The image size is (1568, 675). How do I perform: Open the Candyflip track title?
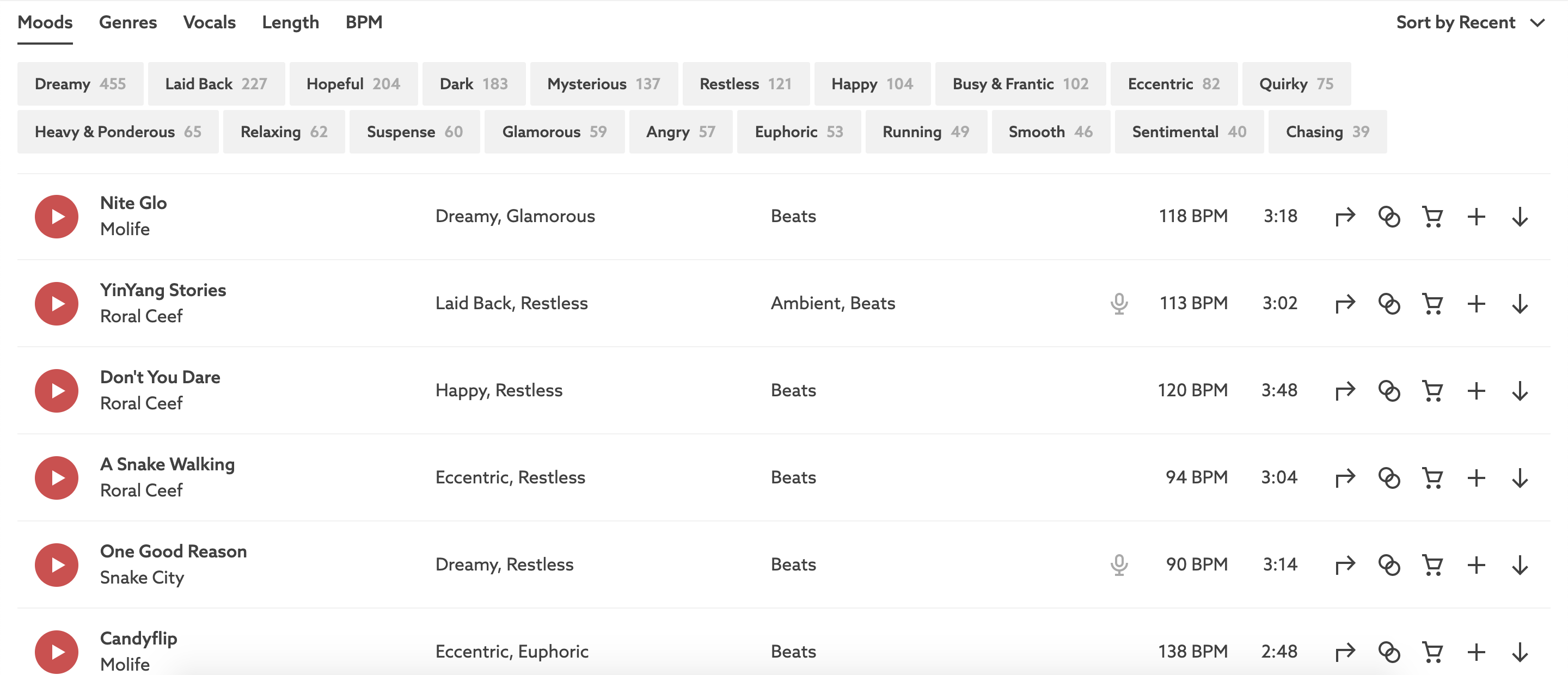point(139,638)
